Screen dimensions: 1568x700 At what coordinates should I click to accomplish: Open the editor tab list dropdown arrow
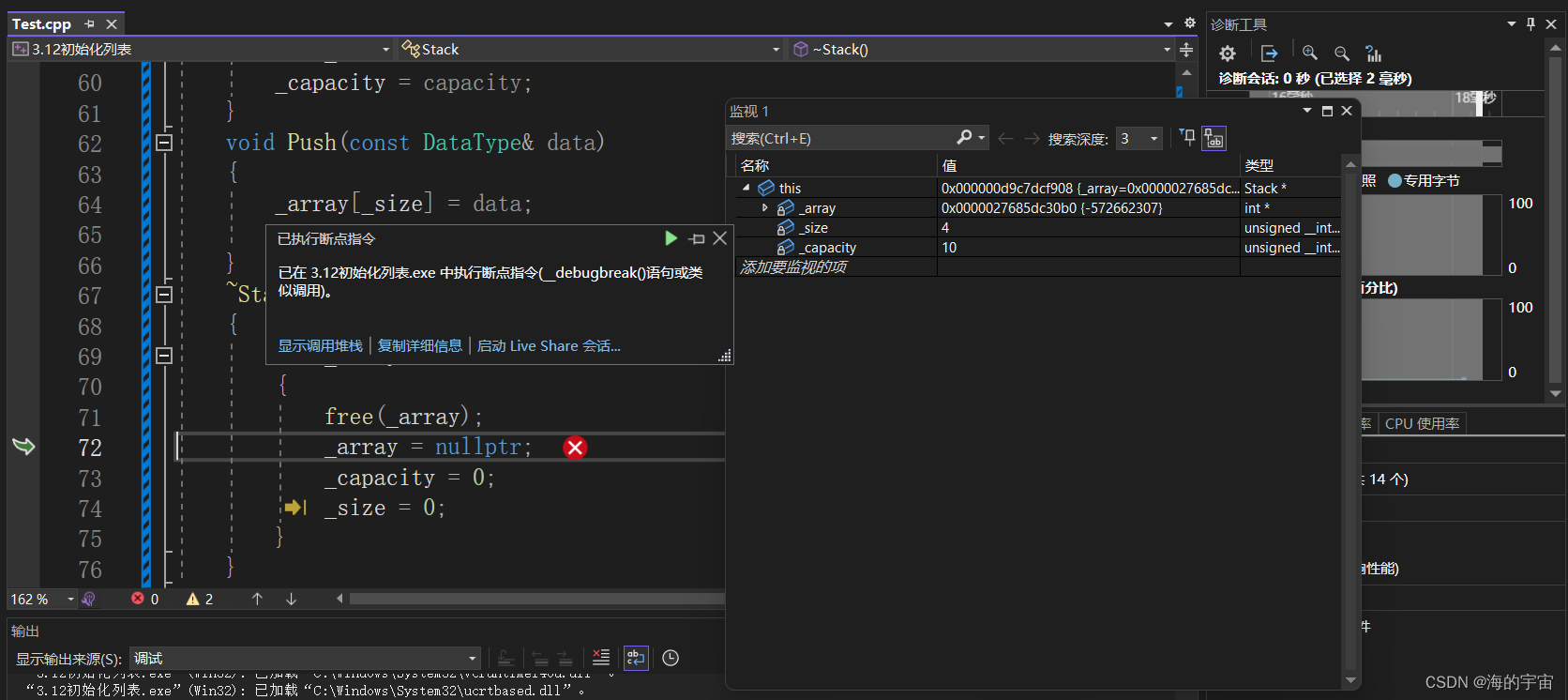pyautogui.click(x=1168, y=24)
